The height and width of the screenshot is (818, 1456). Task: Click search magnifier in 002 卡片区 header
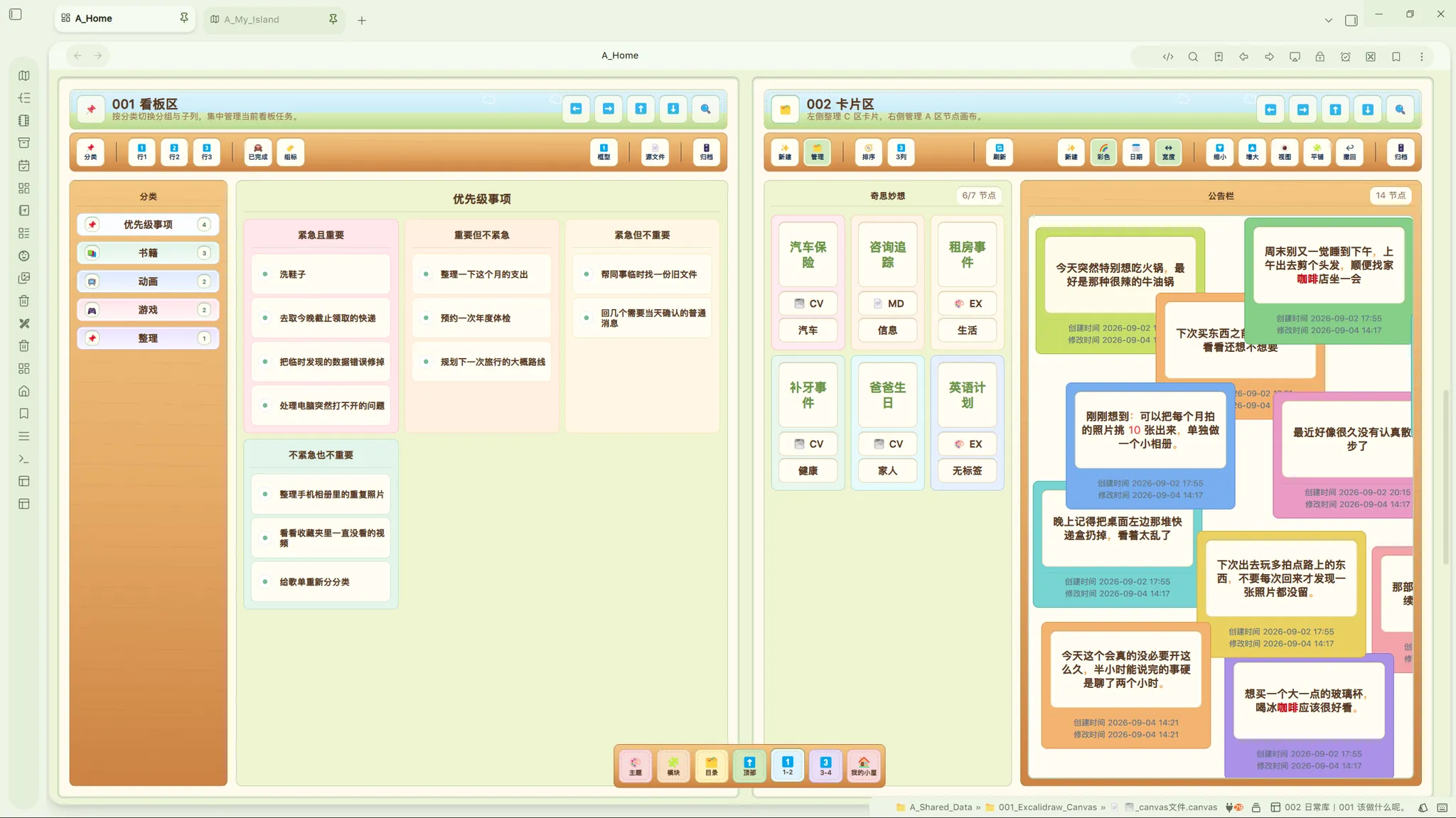point(1400,109)
